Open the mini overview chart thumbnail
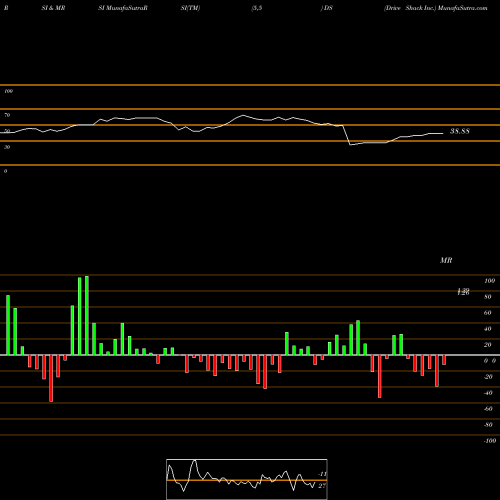This screenshot has width=500, height=500. click(247, 479)
